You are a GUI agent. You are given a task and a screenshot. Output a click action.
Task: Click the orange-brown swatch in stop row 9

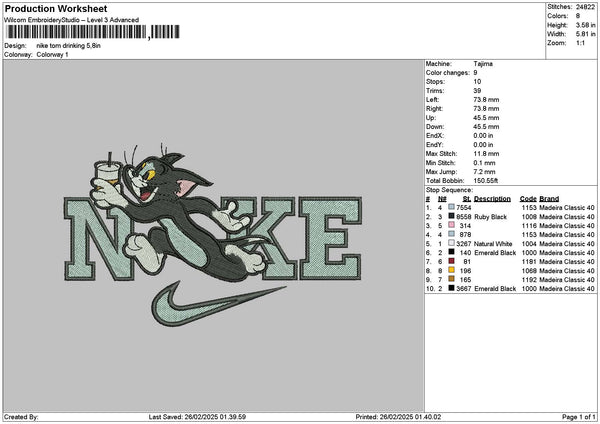452,279
